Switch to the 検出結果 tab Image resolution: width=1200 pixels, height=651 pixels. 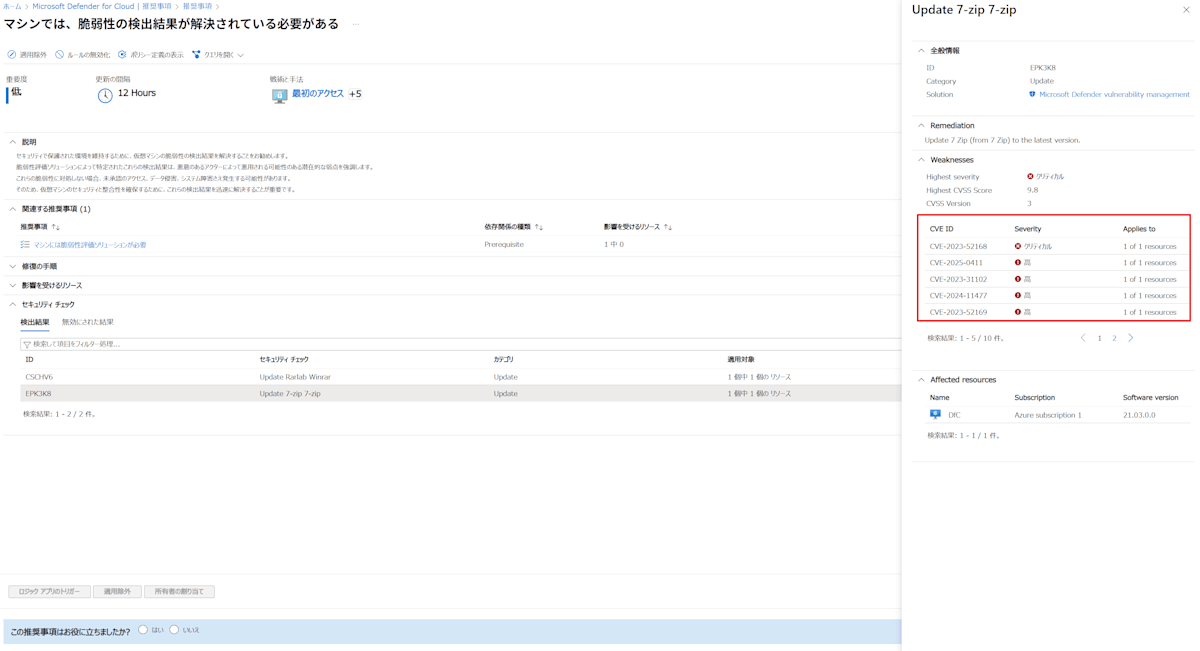(35, 322)
